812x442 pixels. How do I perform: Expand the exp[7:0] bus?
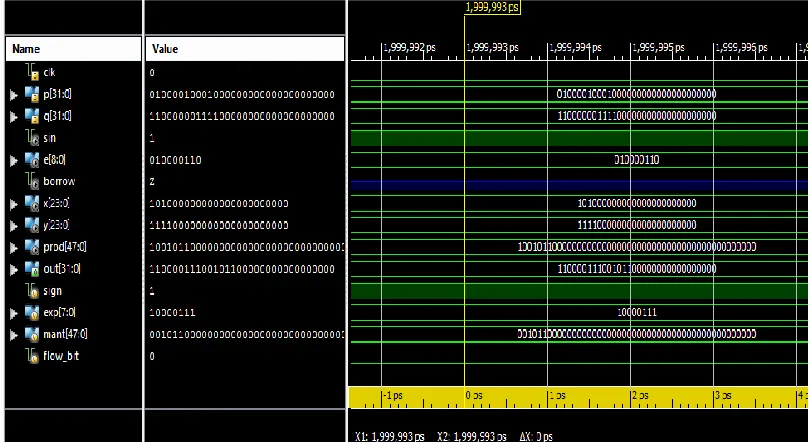point(14,314)
